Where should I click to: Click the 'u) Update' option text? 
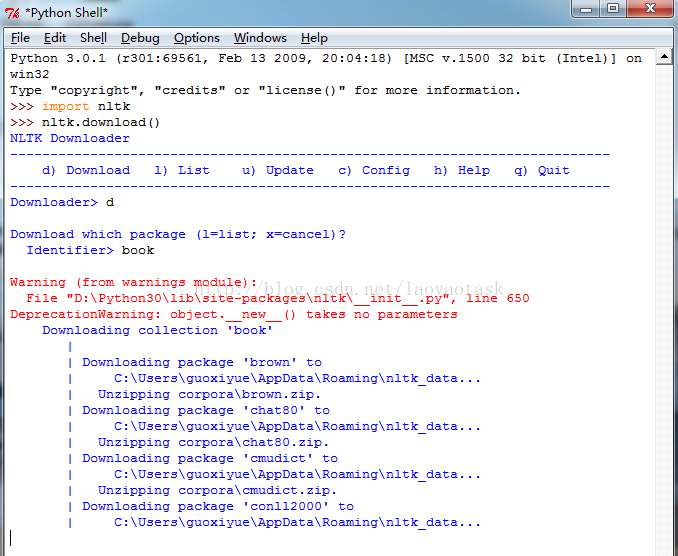tap(278, 170)
